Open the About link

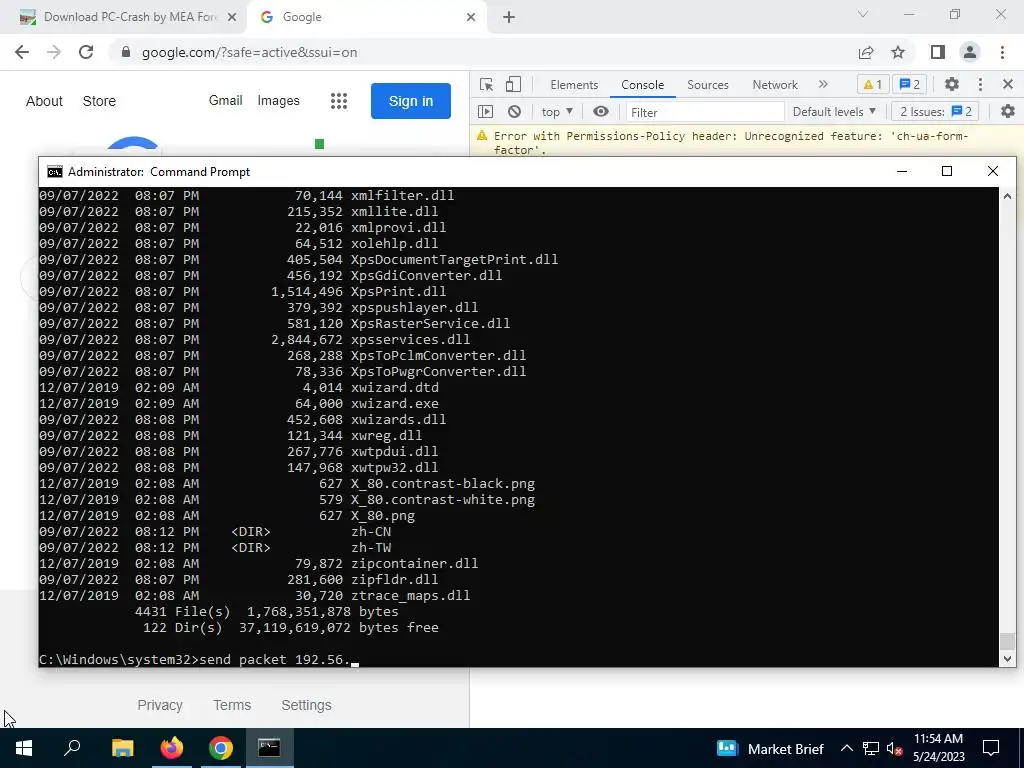(44, 101)
